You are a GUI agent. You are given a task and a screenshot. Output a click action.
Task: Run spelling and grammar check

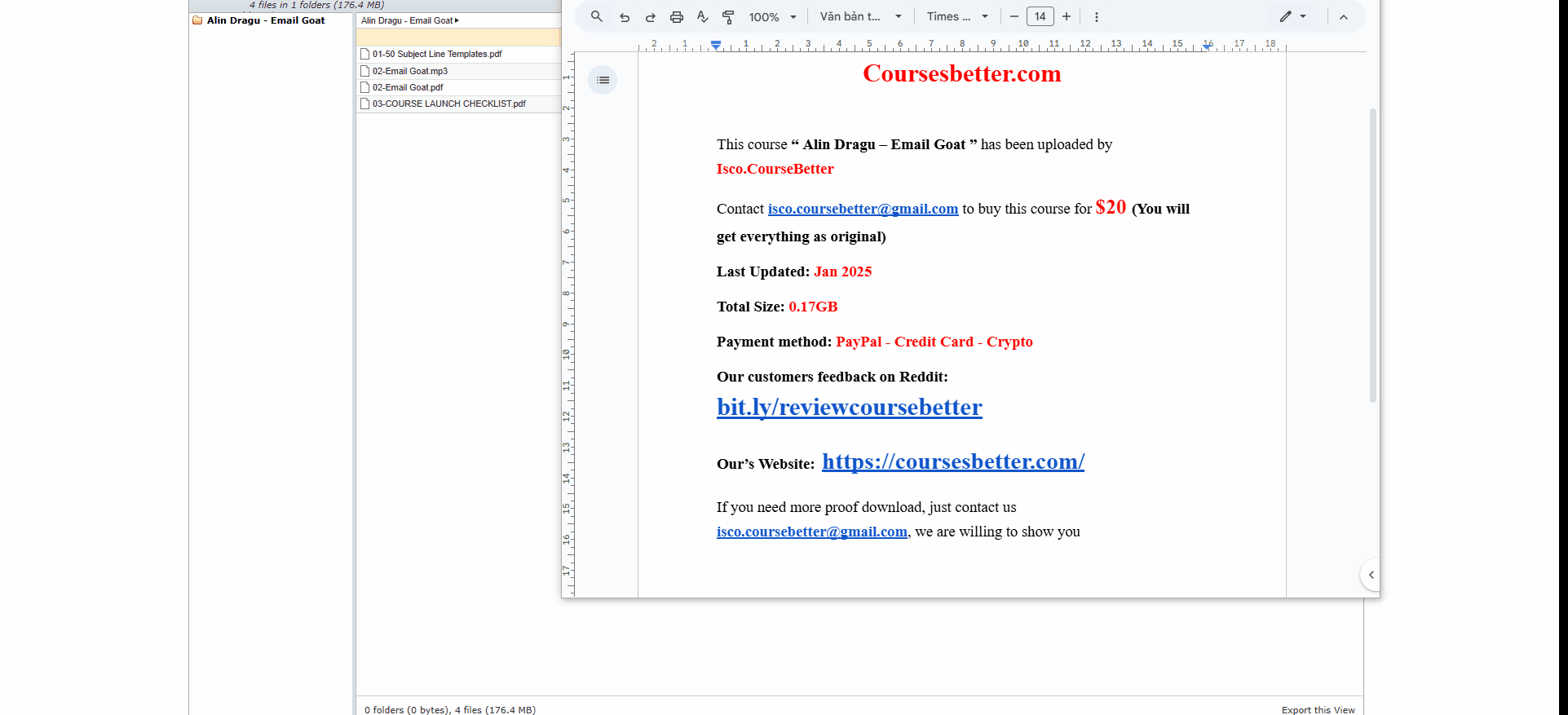pyautogui.click(x=703, y=17)
